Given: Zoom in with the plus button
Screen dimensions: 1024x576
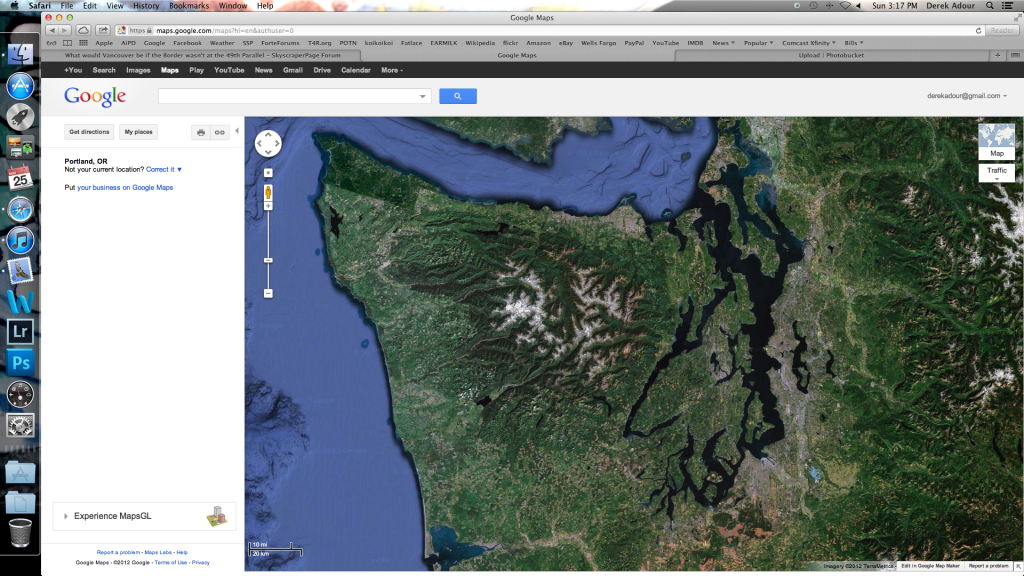Looking at the screenshot, I should tap(268, 206).
